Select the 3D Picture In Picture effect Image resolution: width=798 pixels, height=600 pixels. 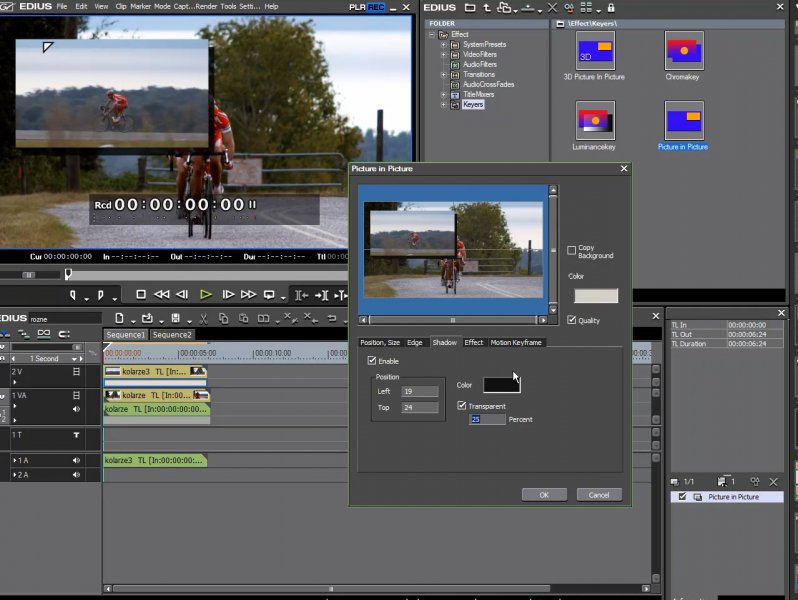pos(595,50)
